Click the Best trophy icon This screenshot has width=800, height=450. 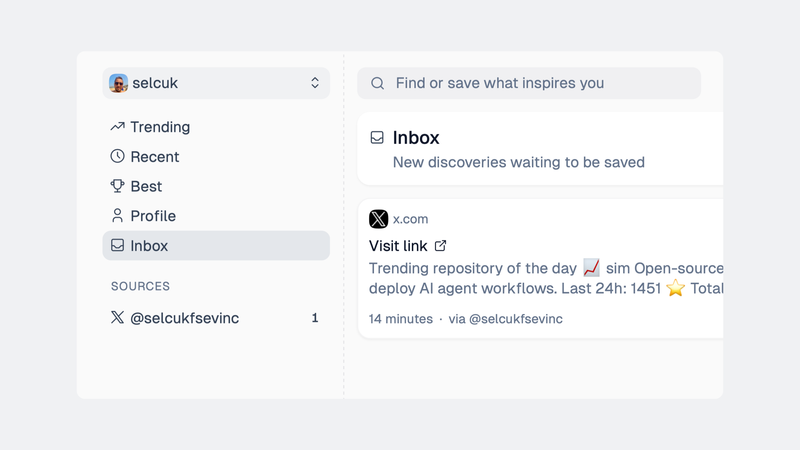pyautogui.click(x=117, y=186)
